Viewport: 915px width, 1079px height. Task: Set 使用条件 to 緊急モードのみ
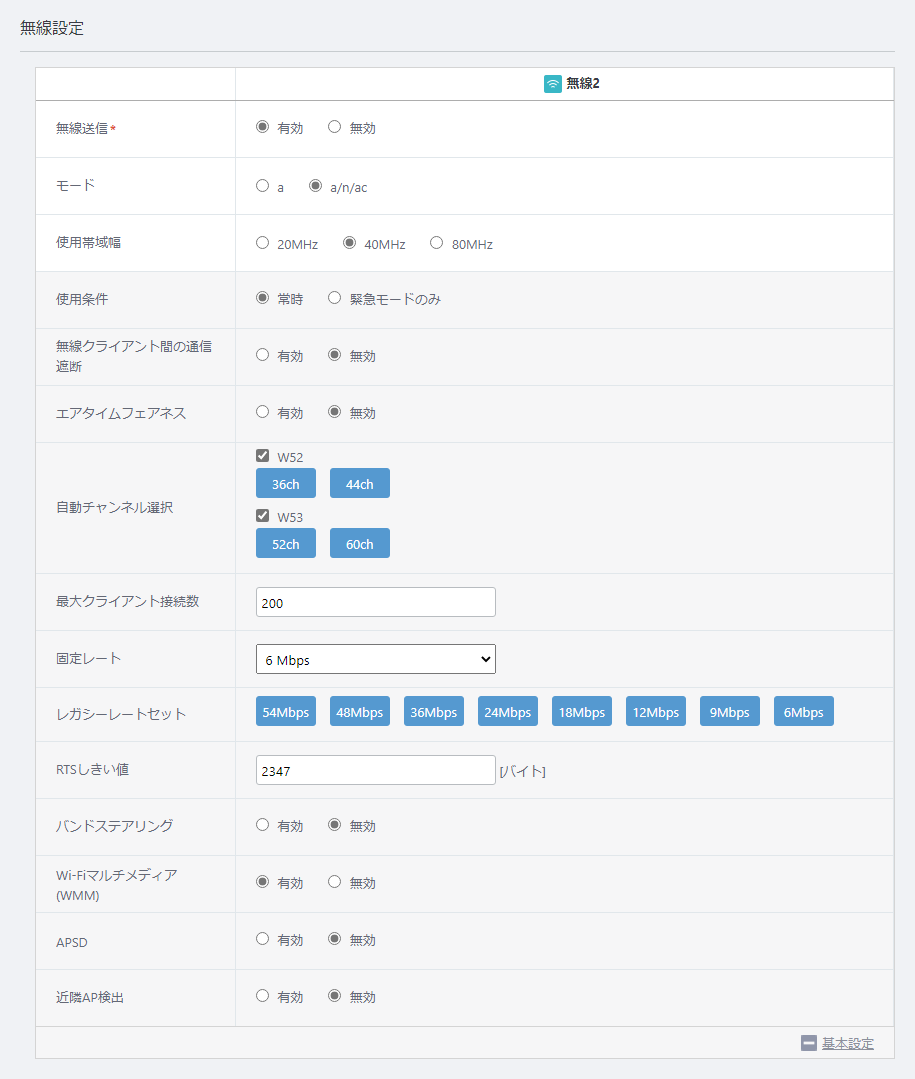334,298
